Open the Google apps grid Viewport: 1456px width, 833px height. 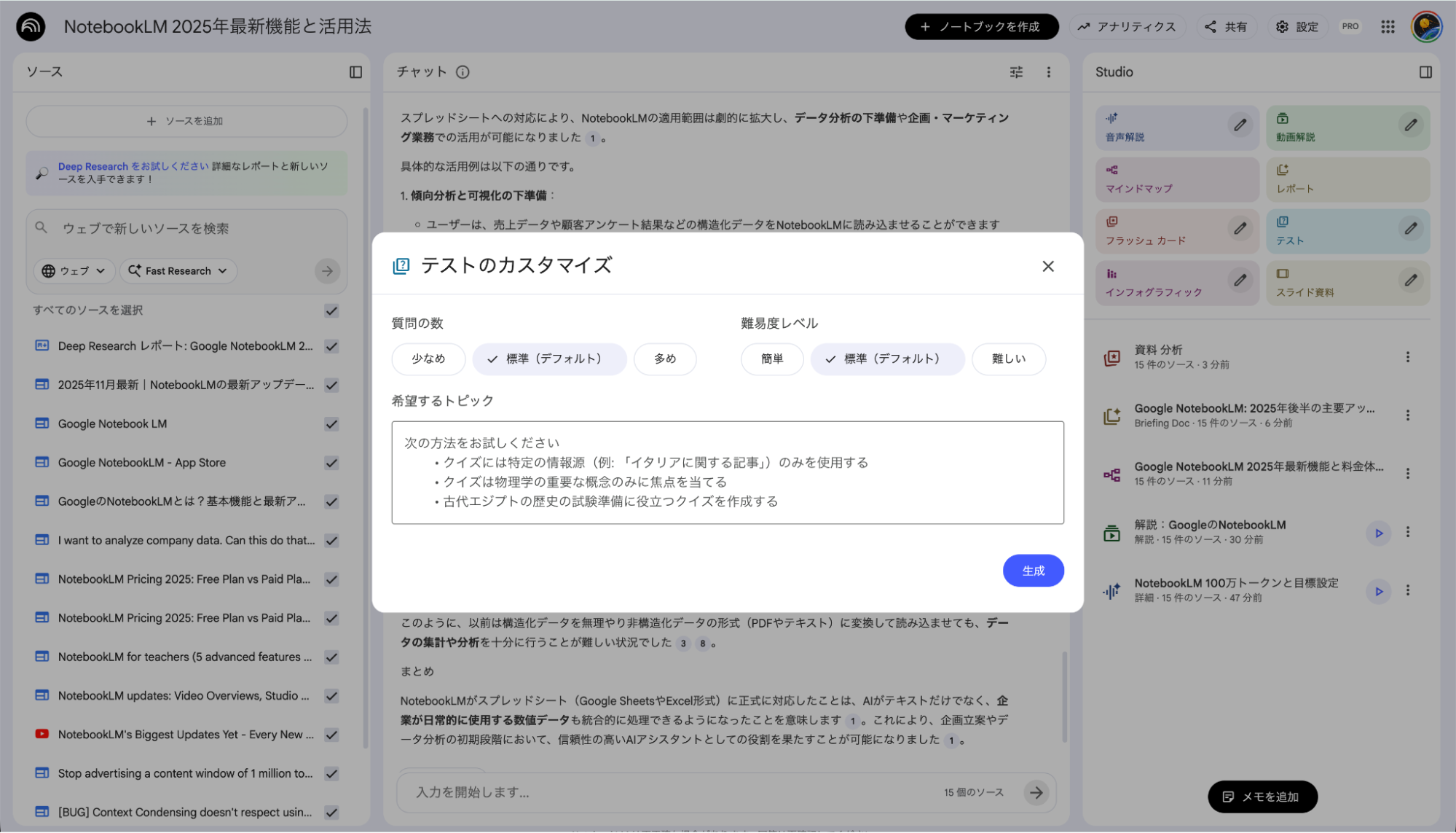[1388, 26]
